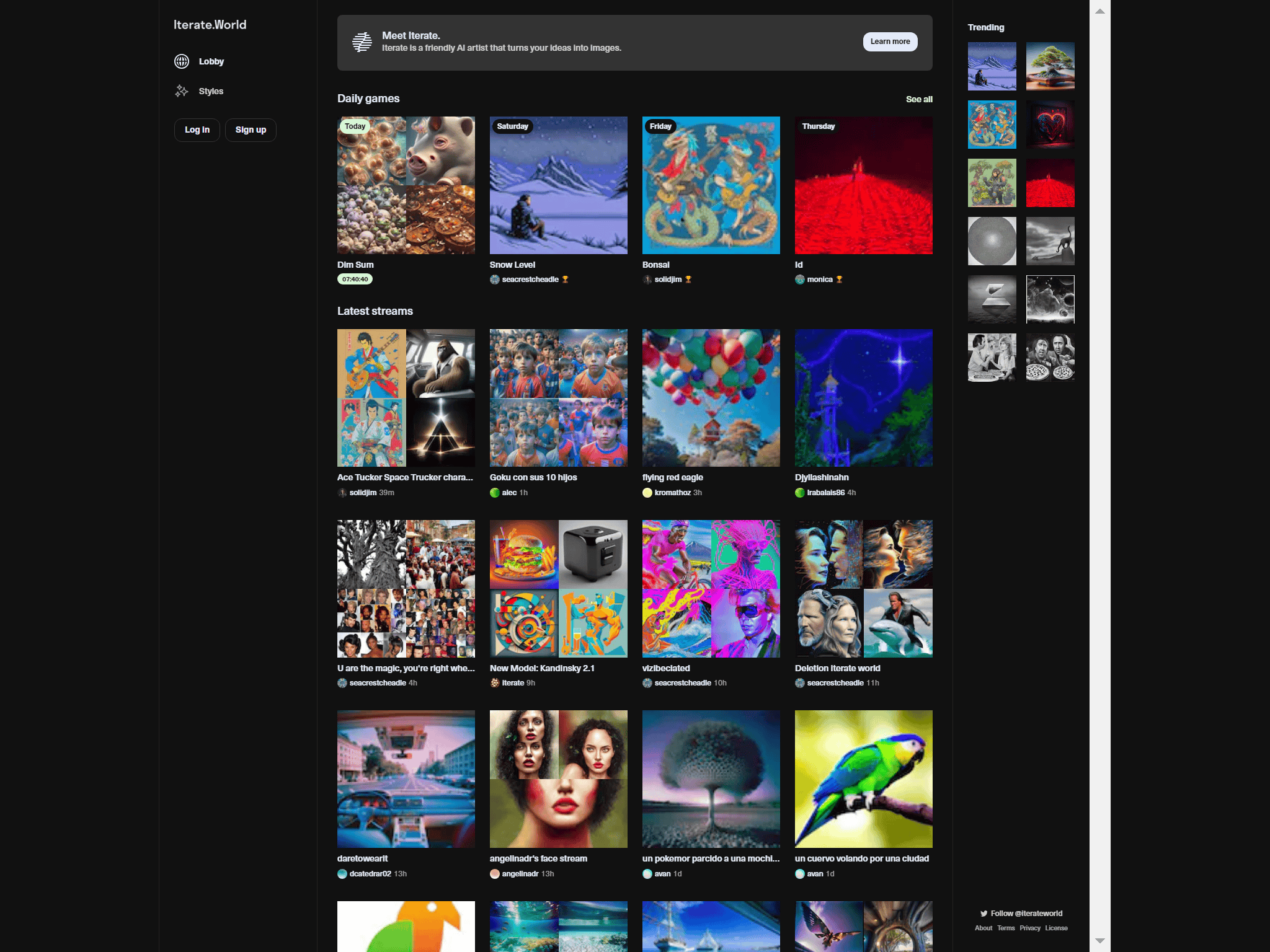This screenshot has height=952, width=1270.
Task: Click the Sign up button
Action: pos(251,130)
